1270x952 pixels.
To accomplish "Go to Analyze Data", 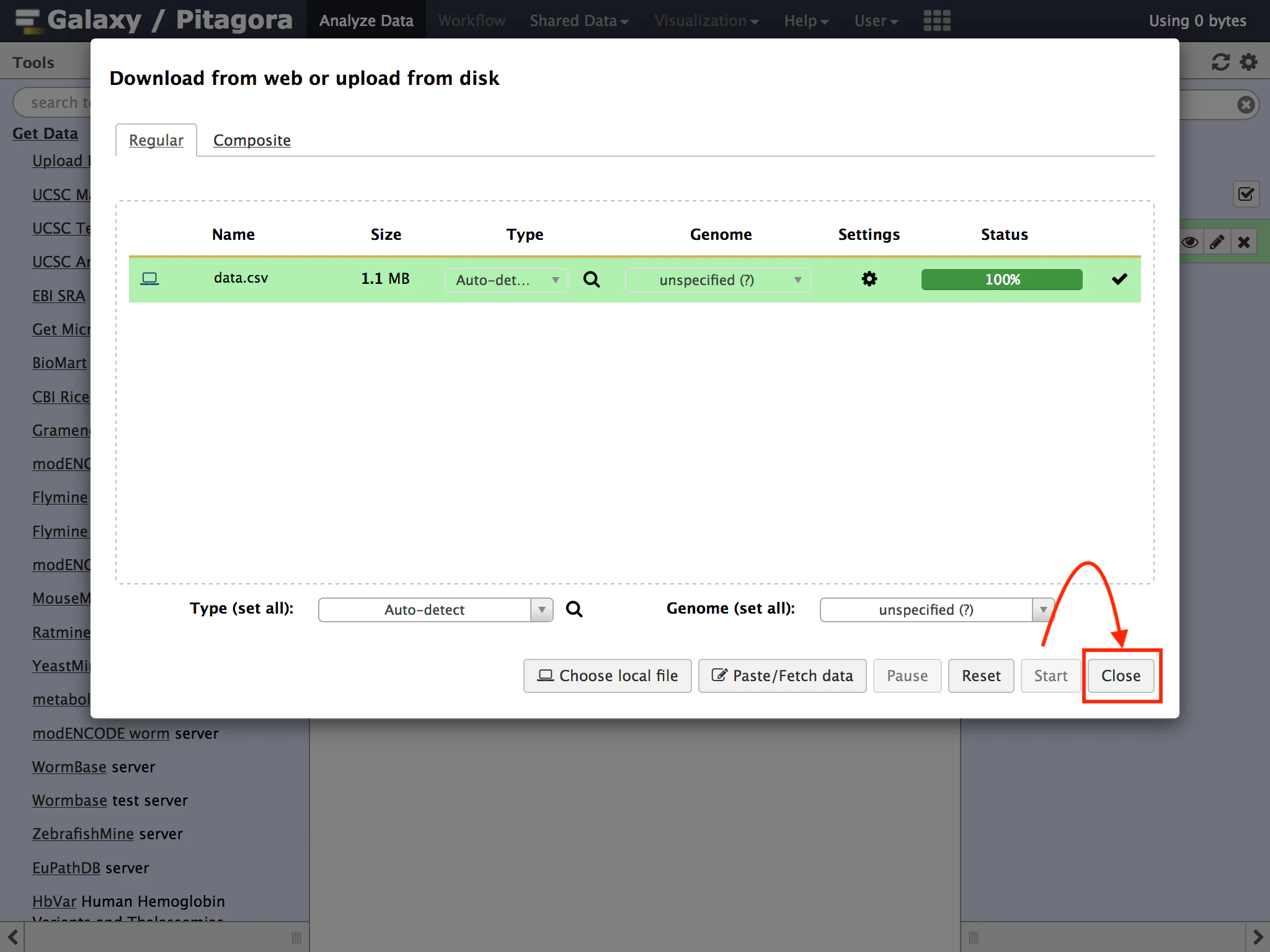I will click(x=366, y=20).
